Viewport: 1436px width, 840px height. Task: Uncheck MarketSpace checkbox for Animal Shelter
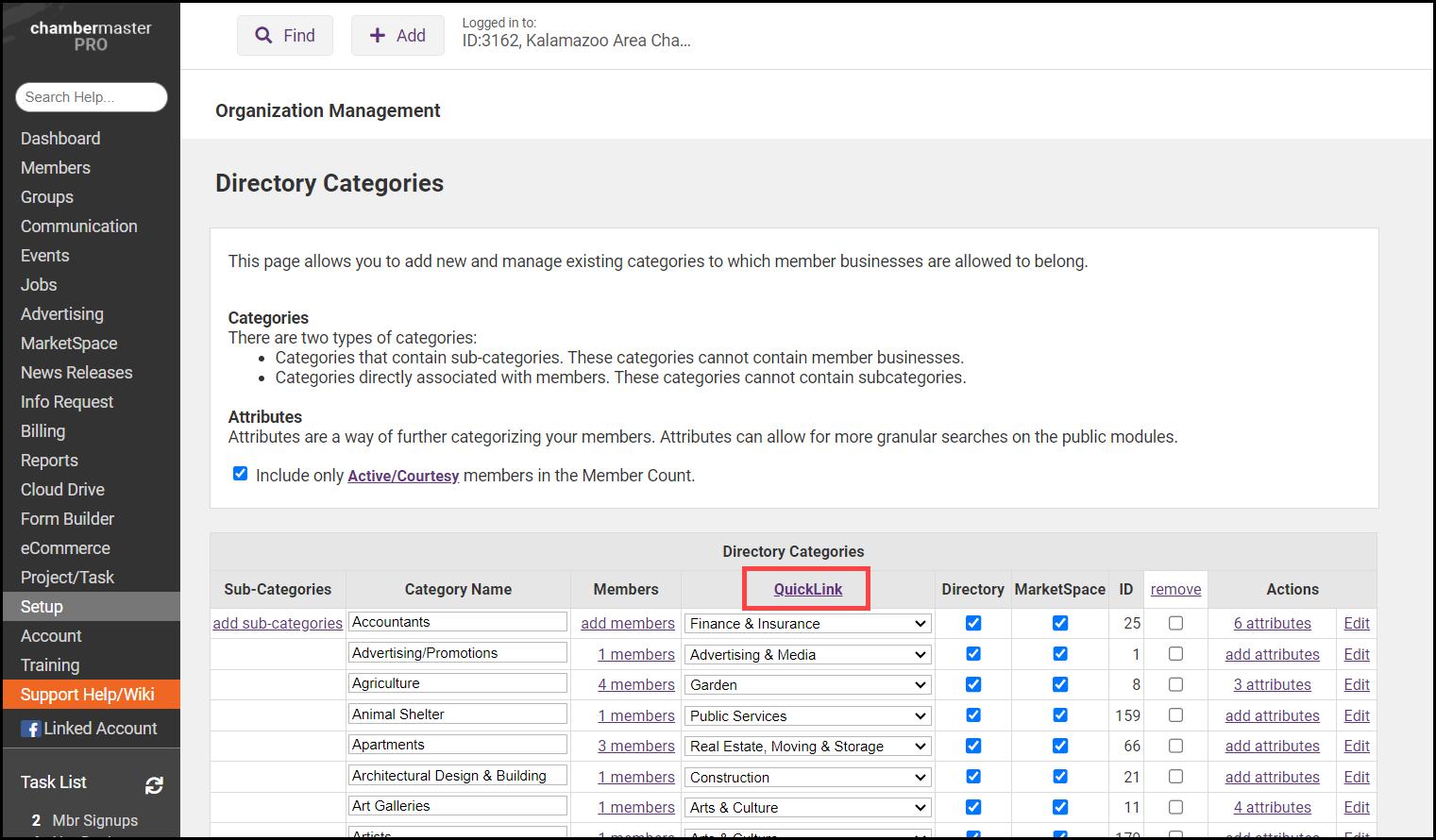click(x=1060, y=715)
